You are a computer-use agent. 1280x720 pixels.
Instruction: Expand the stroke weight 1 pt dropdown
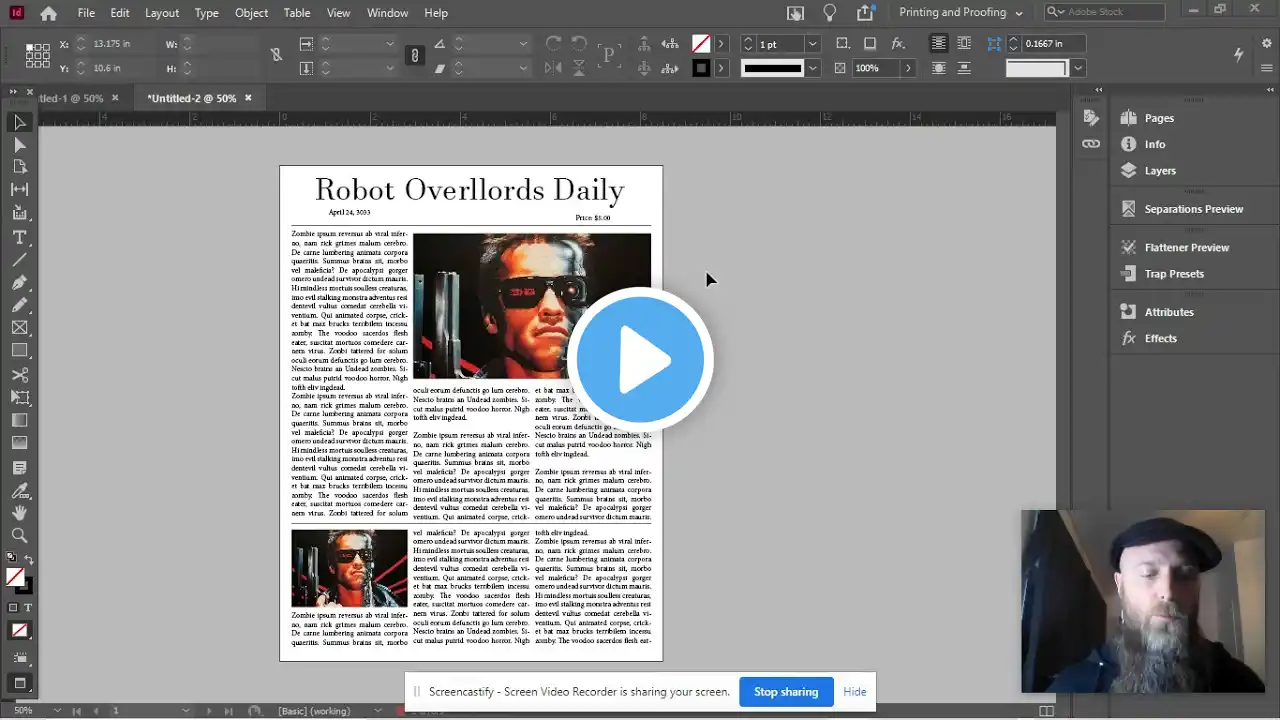tap(812, 44)
